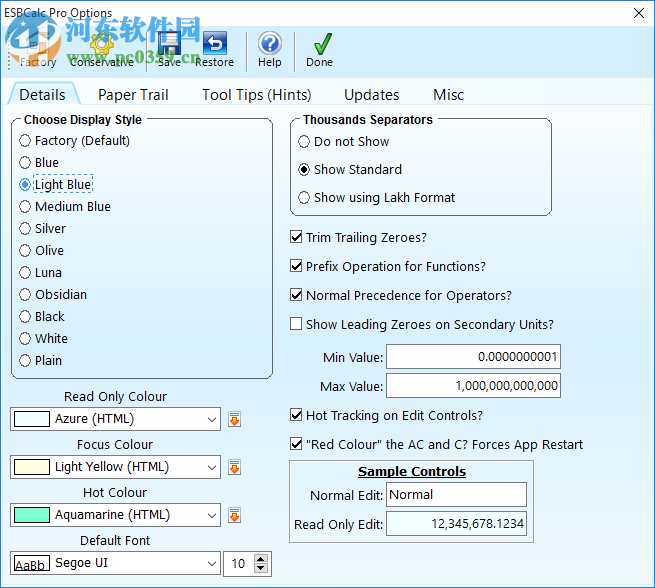Close the ESBCalc Pro Options window

639,13
